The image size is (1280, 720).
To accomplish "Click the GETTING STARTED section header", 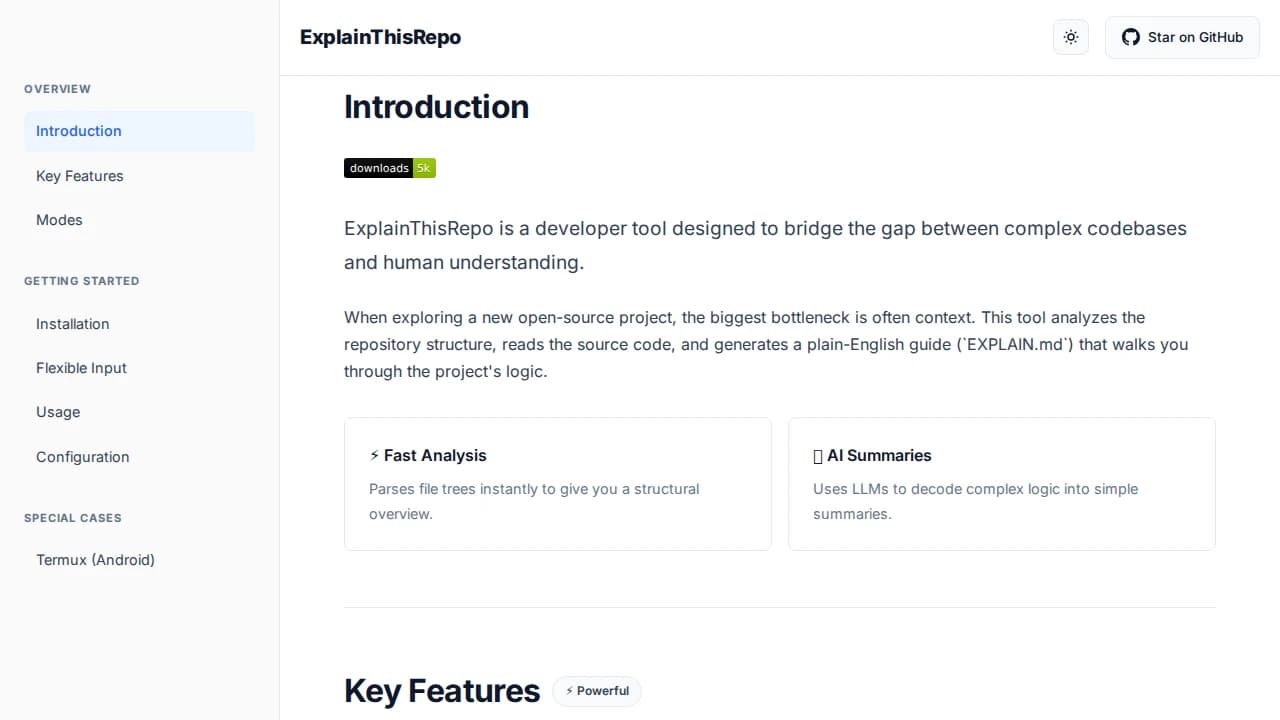I will tap(81, 281).
